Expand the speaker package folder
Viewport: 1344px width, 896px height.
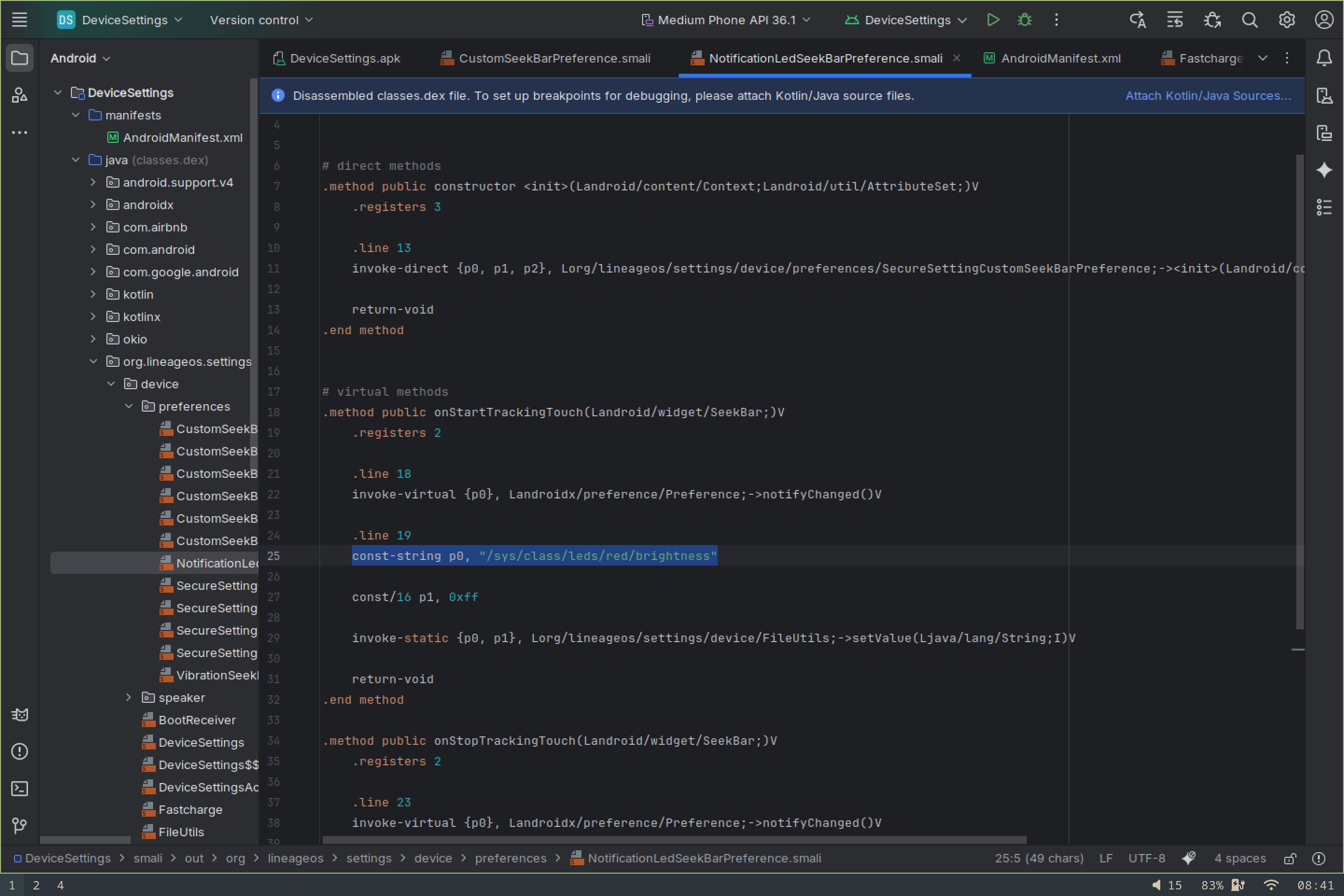[x=129, y=697]
